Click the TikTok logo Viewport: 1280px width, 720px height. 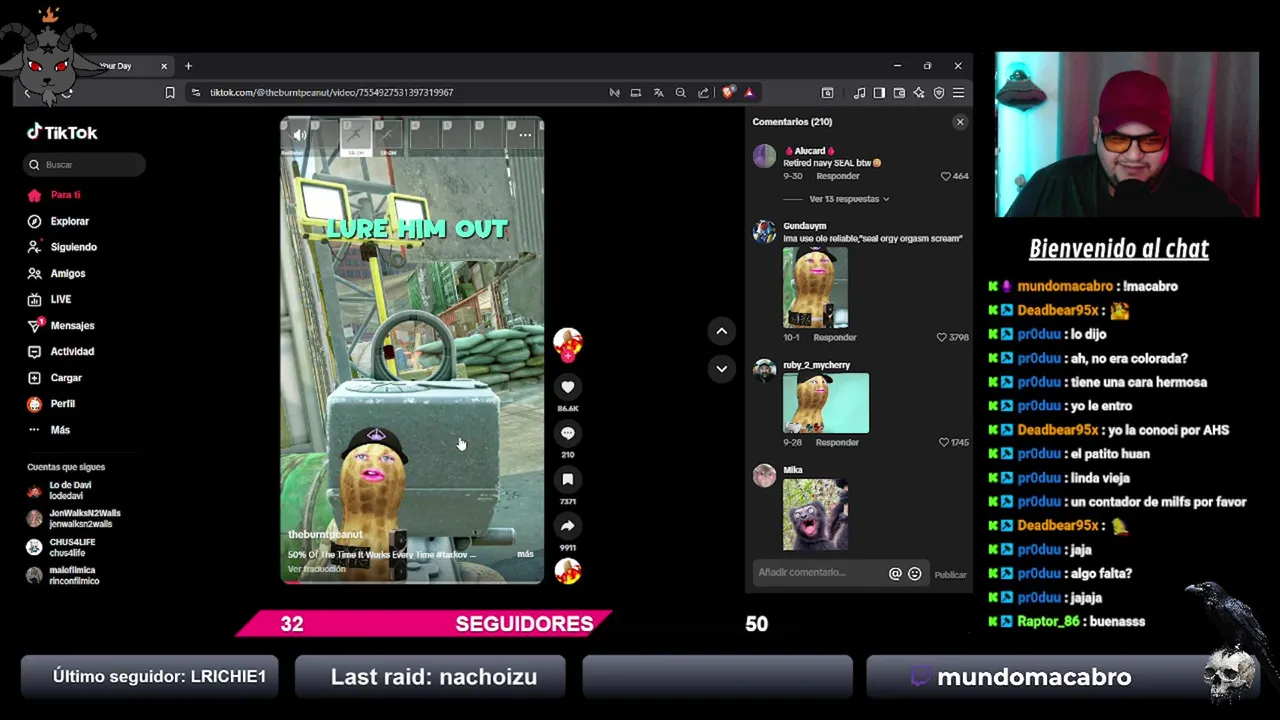(62, 132)
